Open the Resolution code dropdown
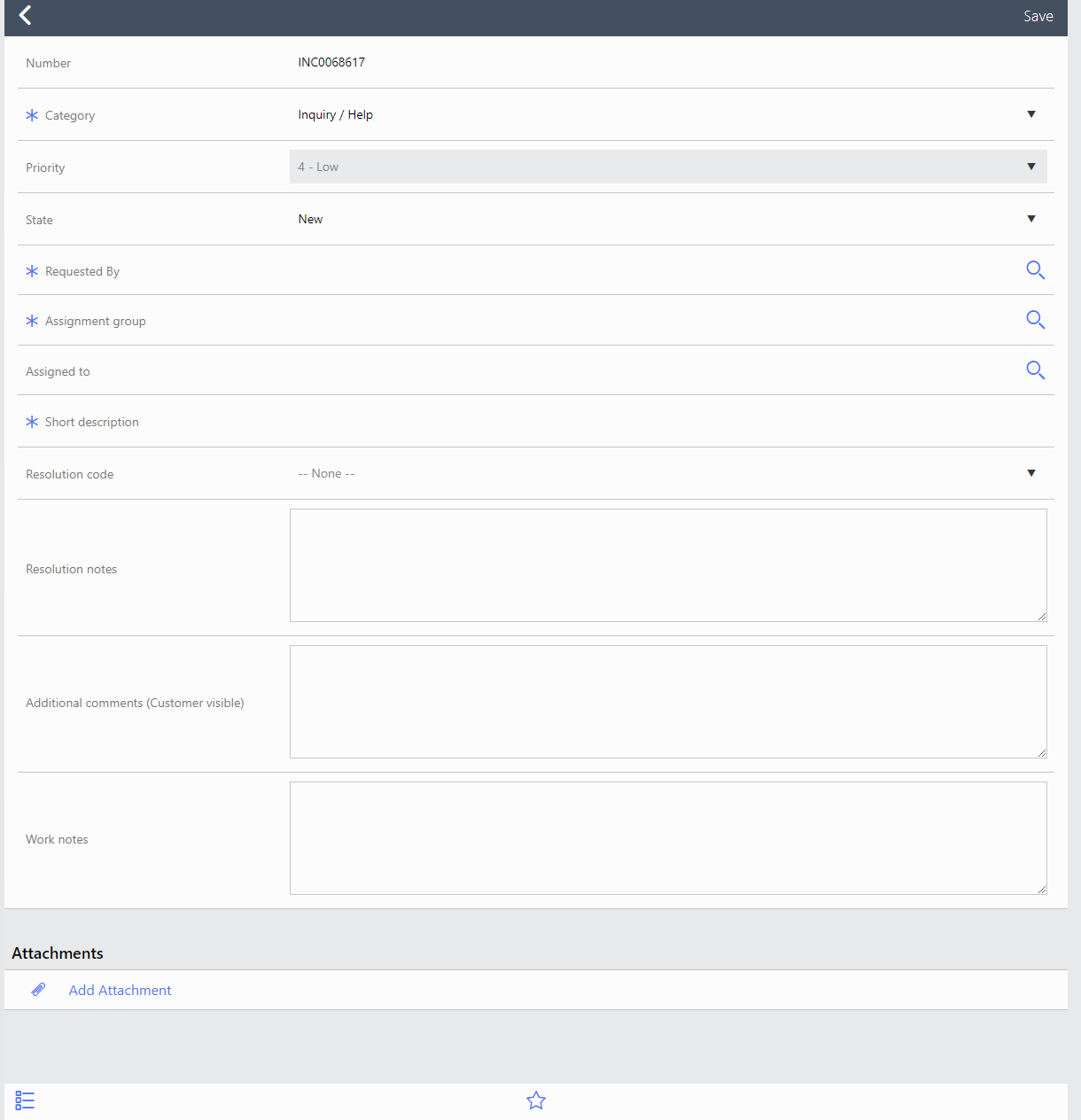The width and height of the screenshot is (1081, 1120). pos(668,473)
